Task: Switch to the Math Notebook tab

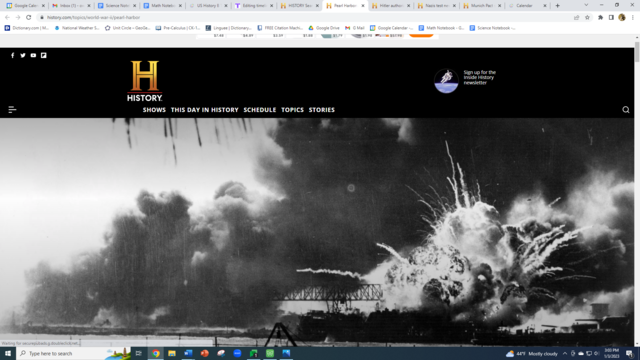Action: tap(162, 6)
